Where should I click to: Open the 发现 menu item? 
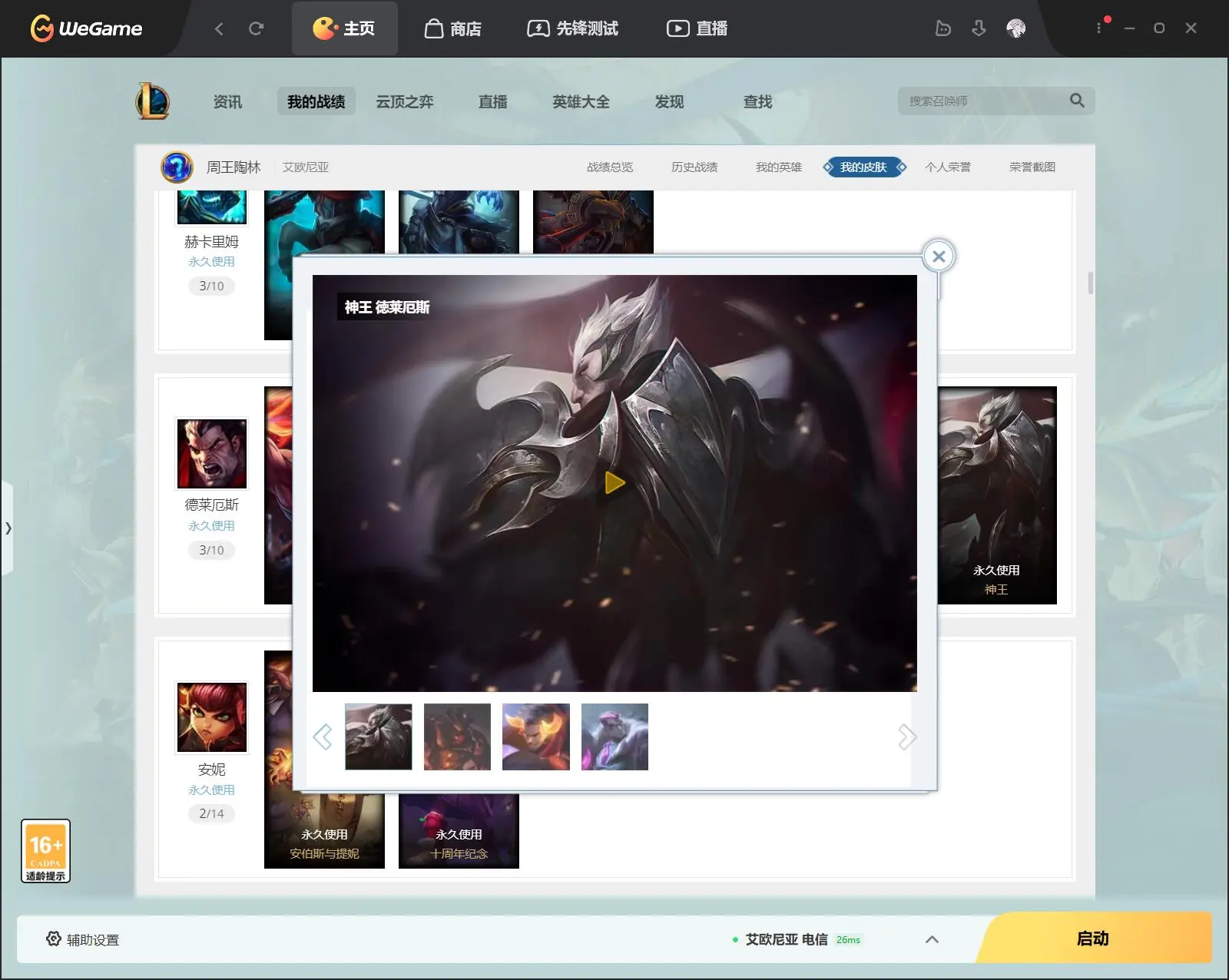669,101
